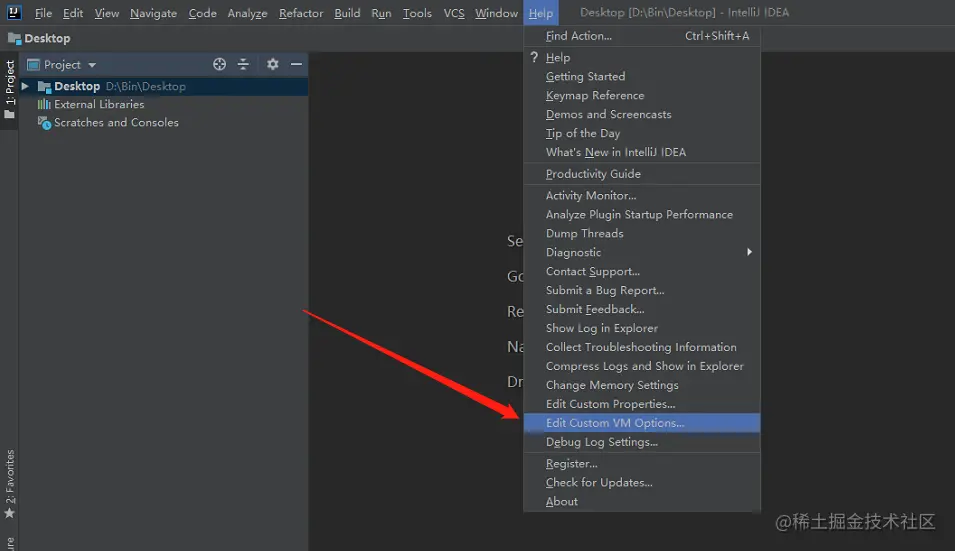Open Project panel gear settings
This screenshot has width=955, height=551.
(x=272, y=64)
